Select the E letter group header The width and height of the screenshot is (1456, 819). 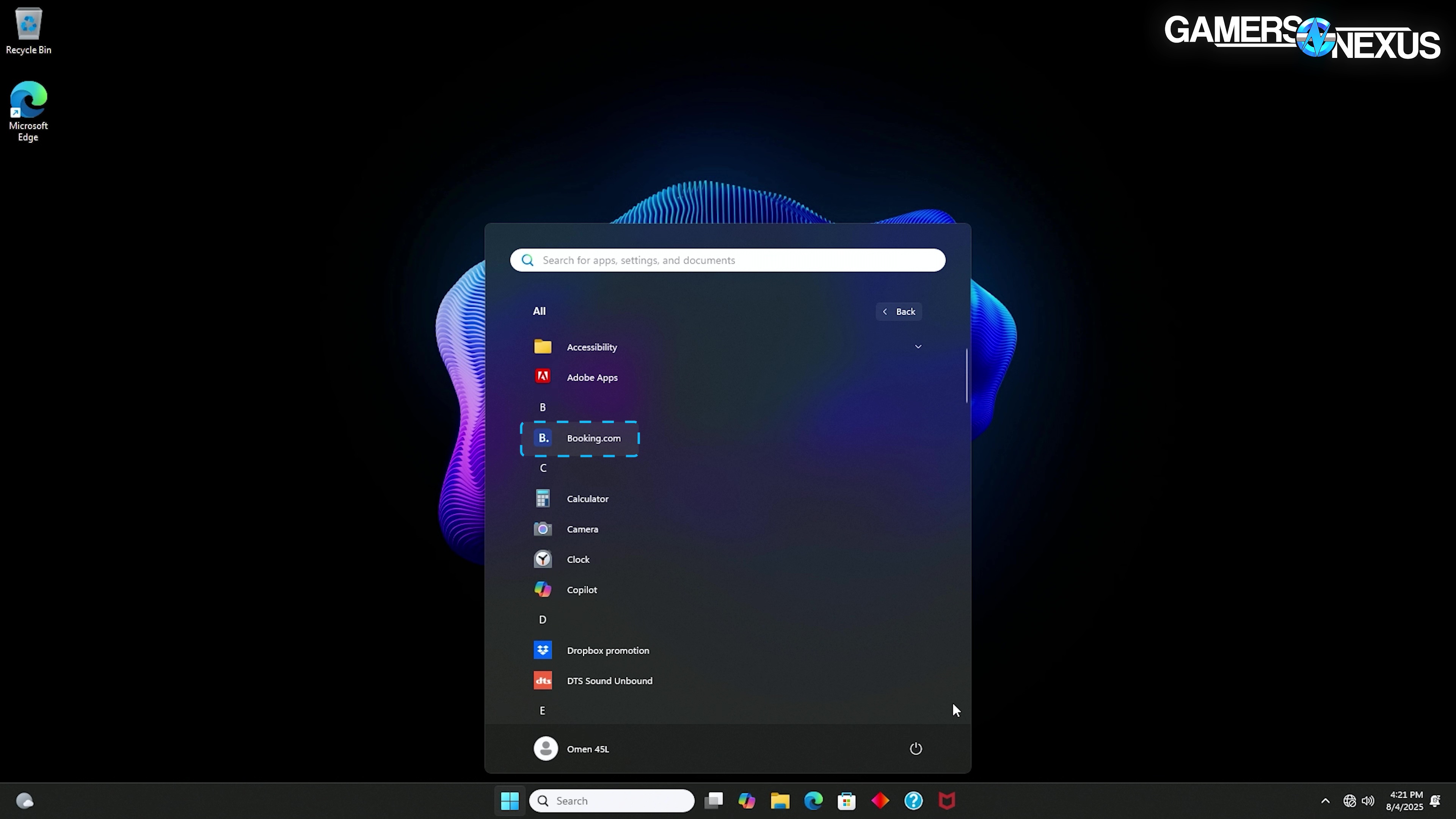point(543,711)
